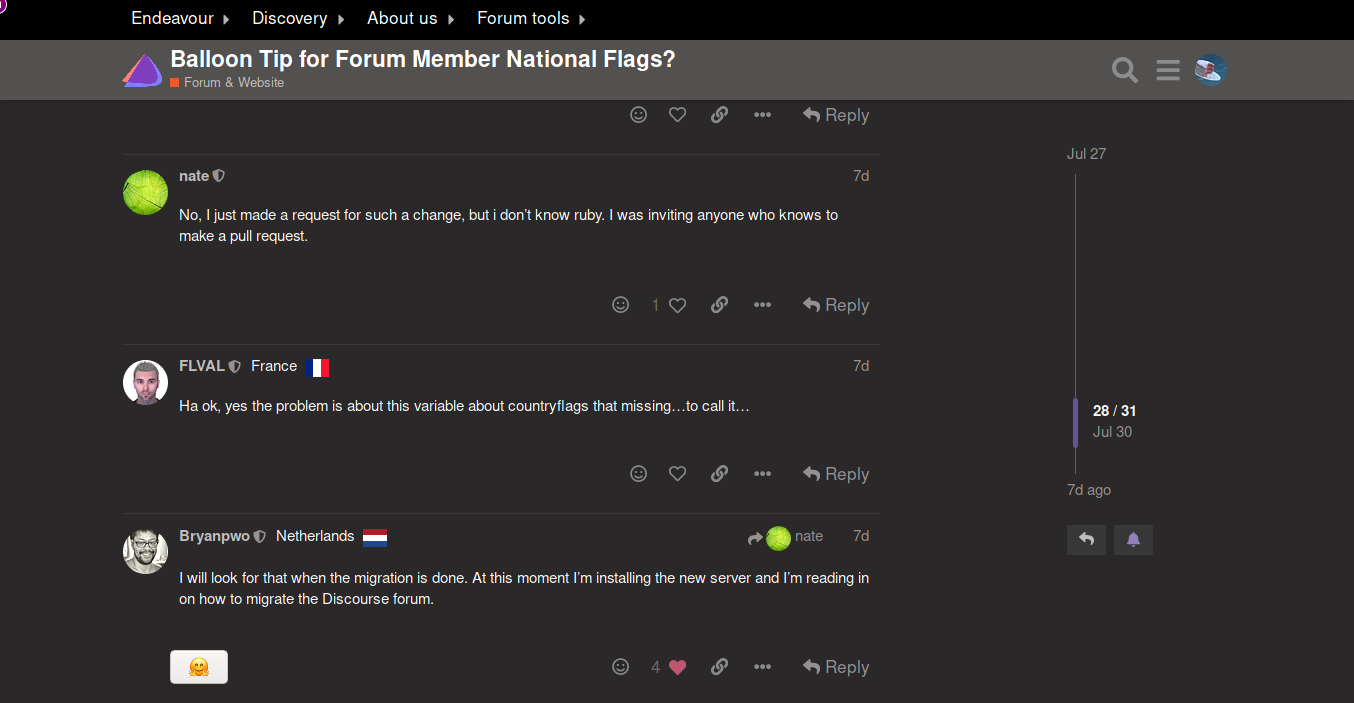Open the search panel

tap(1124, 70)
